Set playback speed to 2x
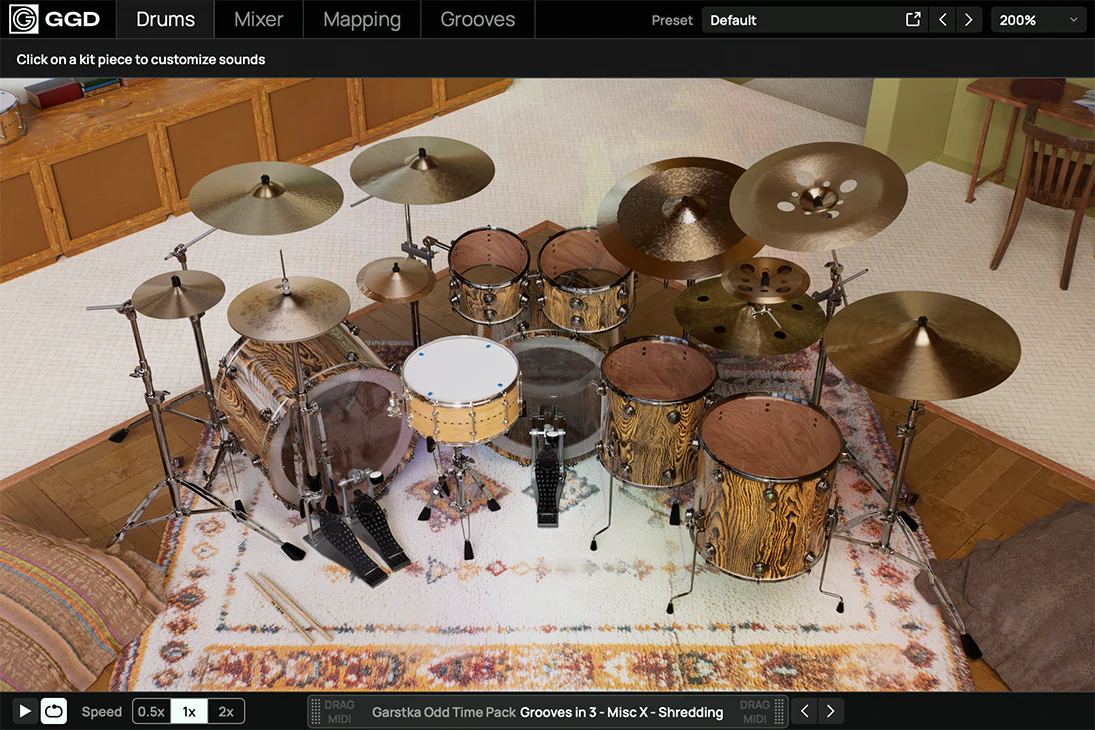1095x730 pixels. point(226,712)
